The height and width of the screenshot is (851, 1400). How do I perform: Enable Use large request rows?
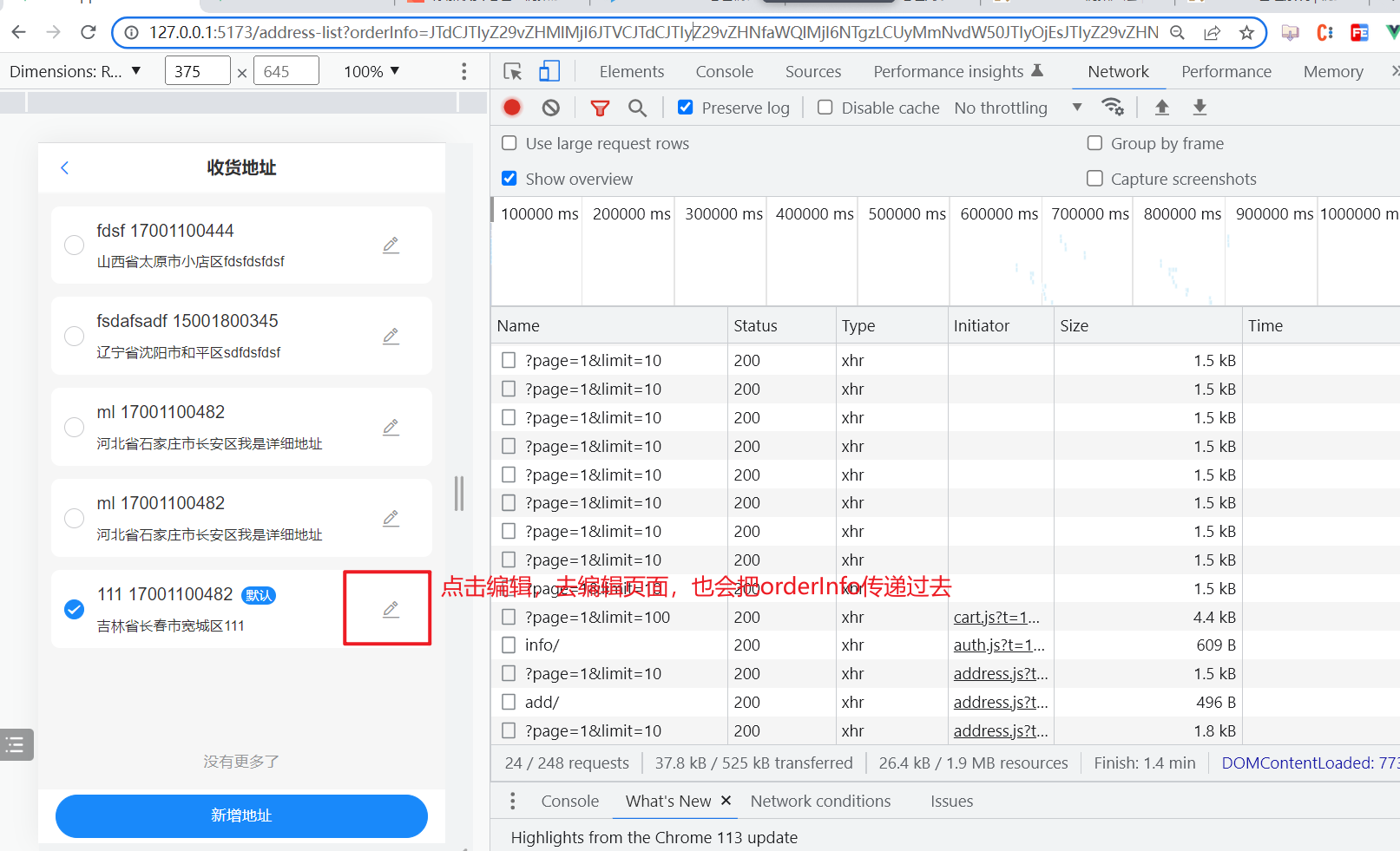509,143
